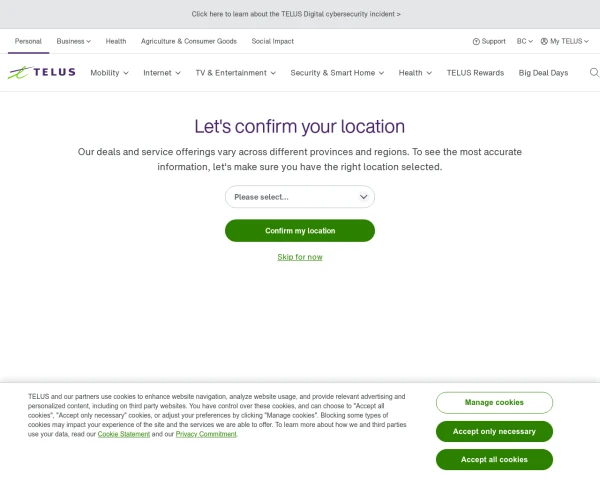Open the search magnifier icon

coord(594,73)
